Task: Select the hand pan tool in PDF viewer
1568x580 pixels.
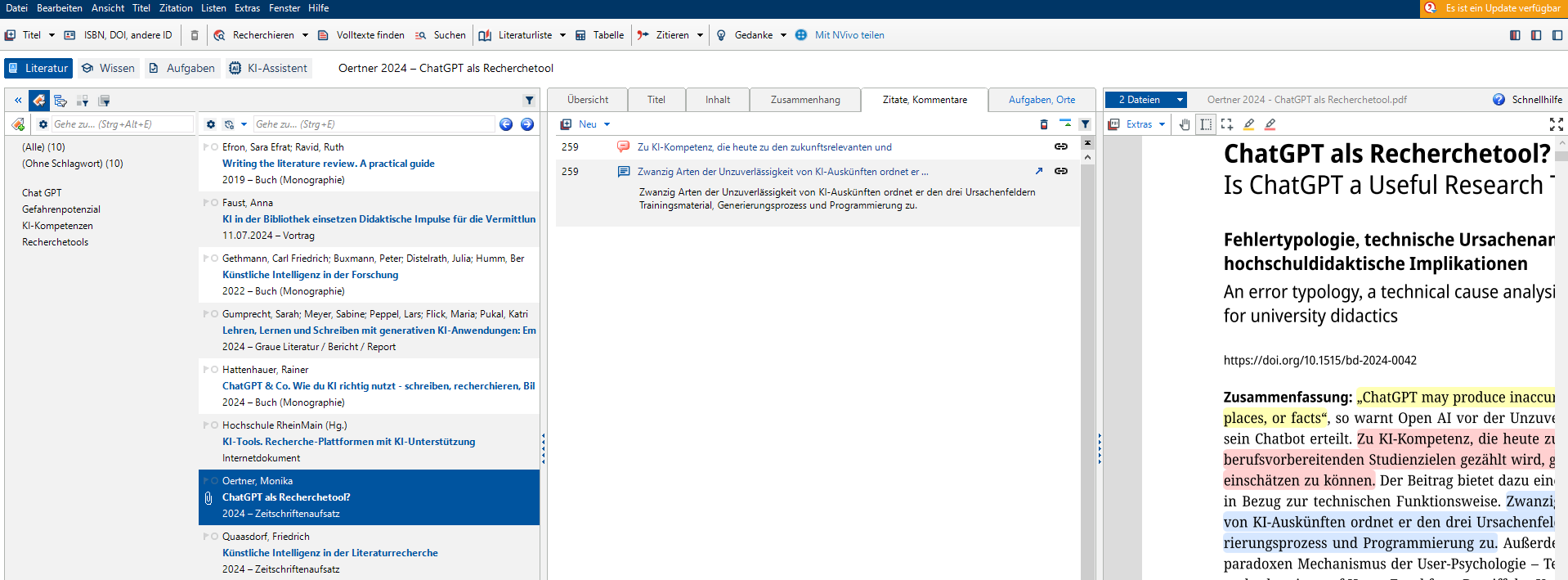Action: click(x=1185, y=124)
